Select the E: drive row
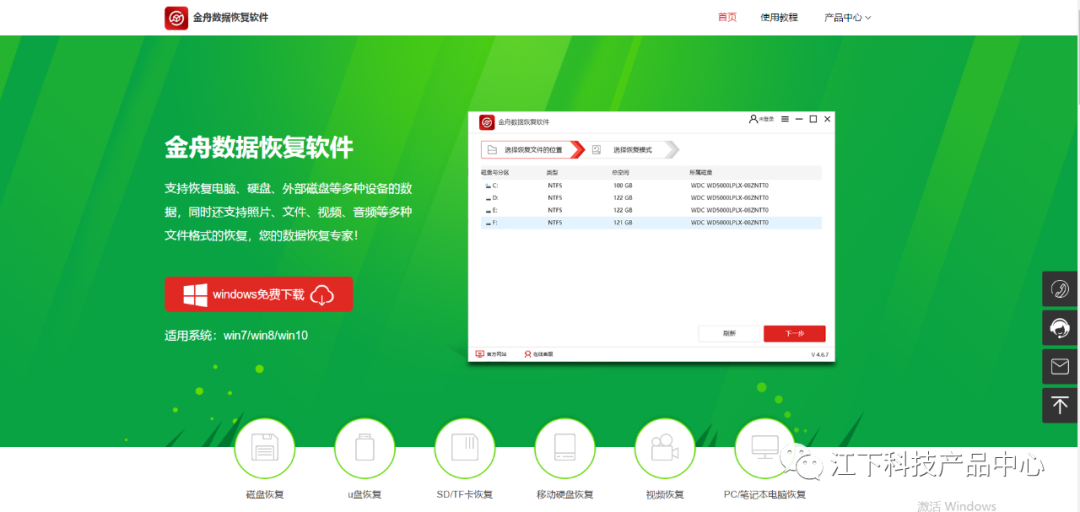 pyautogui.click(x=651, y=210)
